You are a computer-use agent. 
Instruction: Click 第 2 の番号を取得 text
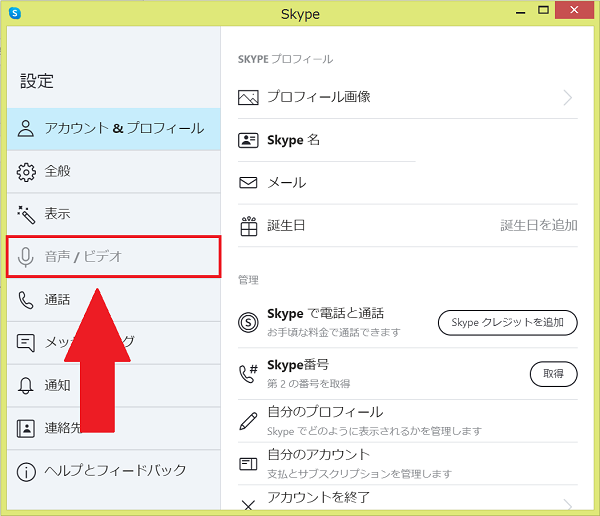tap(309, 384)
